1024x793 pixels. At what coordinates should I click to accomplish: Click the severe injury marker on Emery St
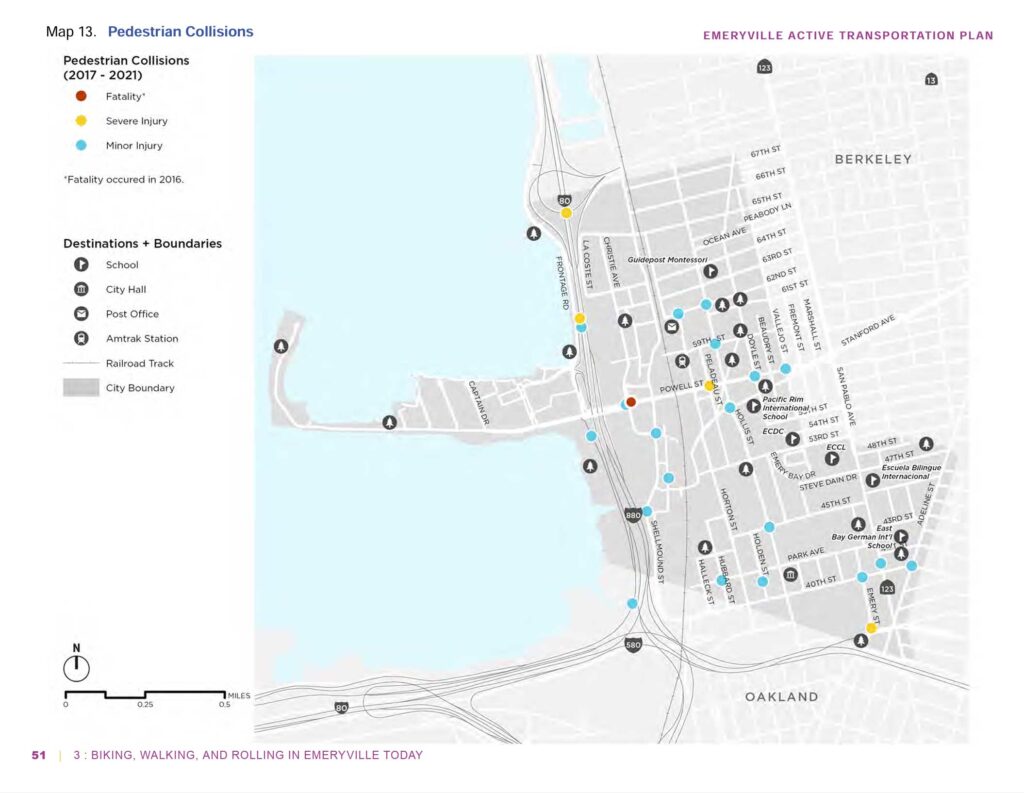pyautogui.click(x=871, y=628)
